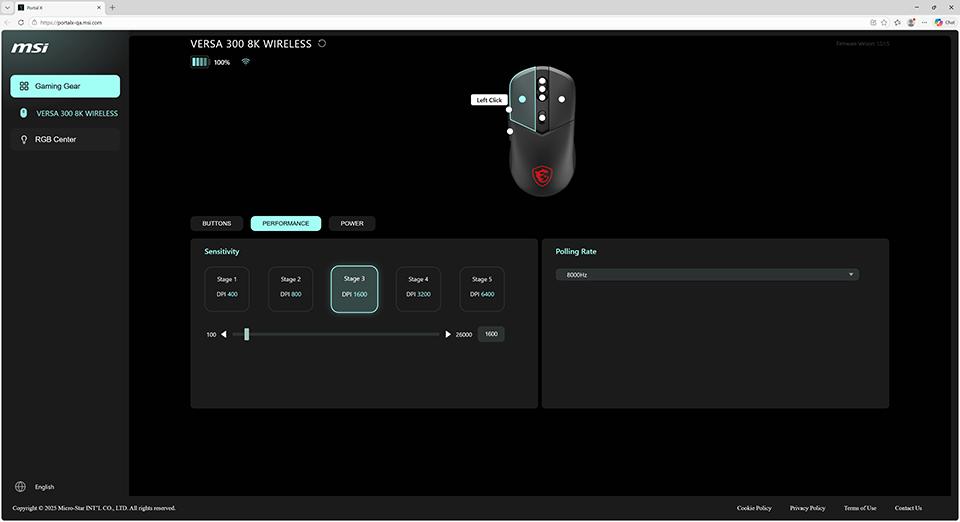The image size is (960, 522).
Task: Select Stage 3 DPI 1600
Action: coord(354,289)
